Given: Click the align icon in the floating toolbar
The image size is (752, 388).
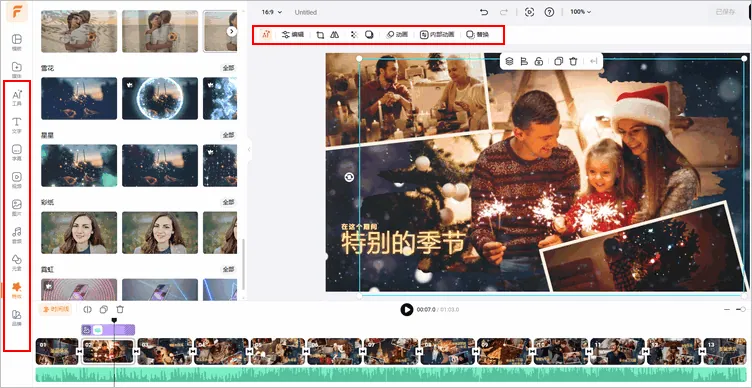Looking at the screenshot, I should pyautogui.click(x=524, y=61).
